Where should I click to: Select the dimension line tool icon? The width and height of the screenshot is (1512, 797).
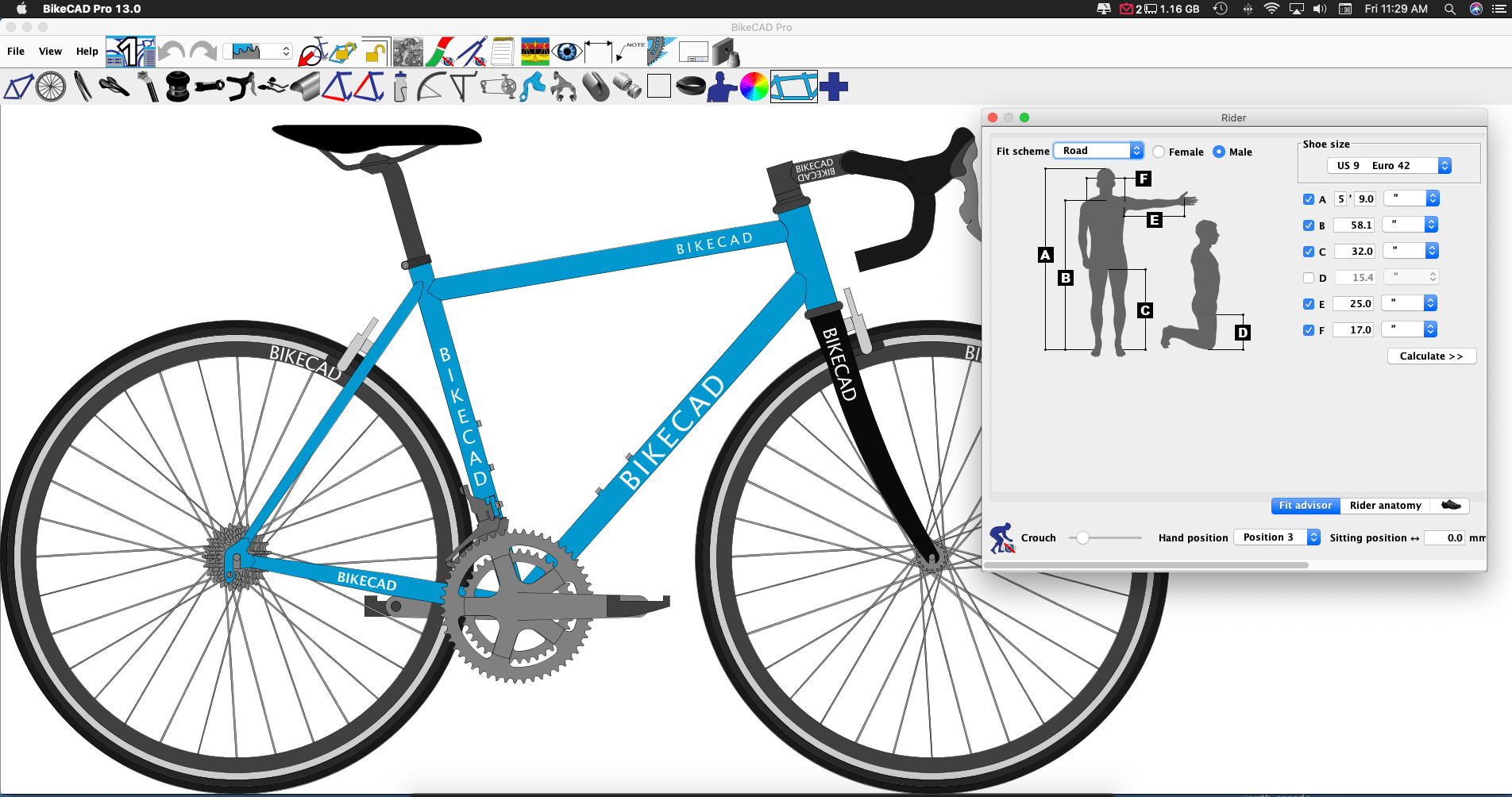[599, 52]
